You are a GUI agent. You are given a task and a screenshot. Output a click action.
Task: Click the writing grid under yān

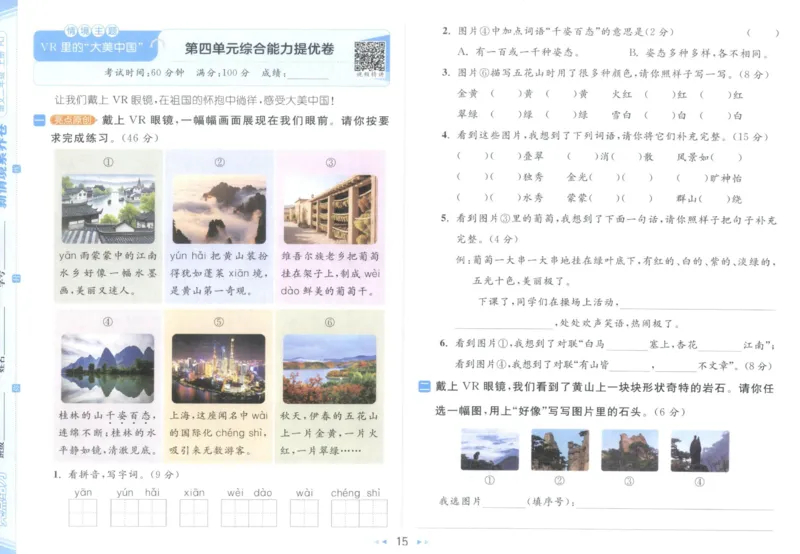83,513
